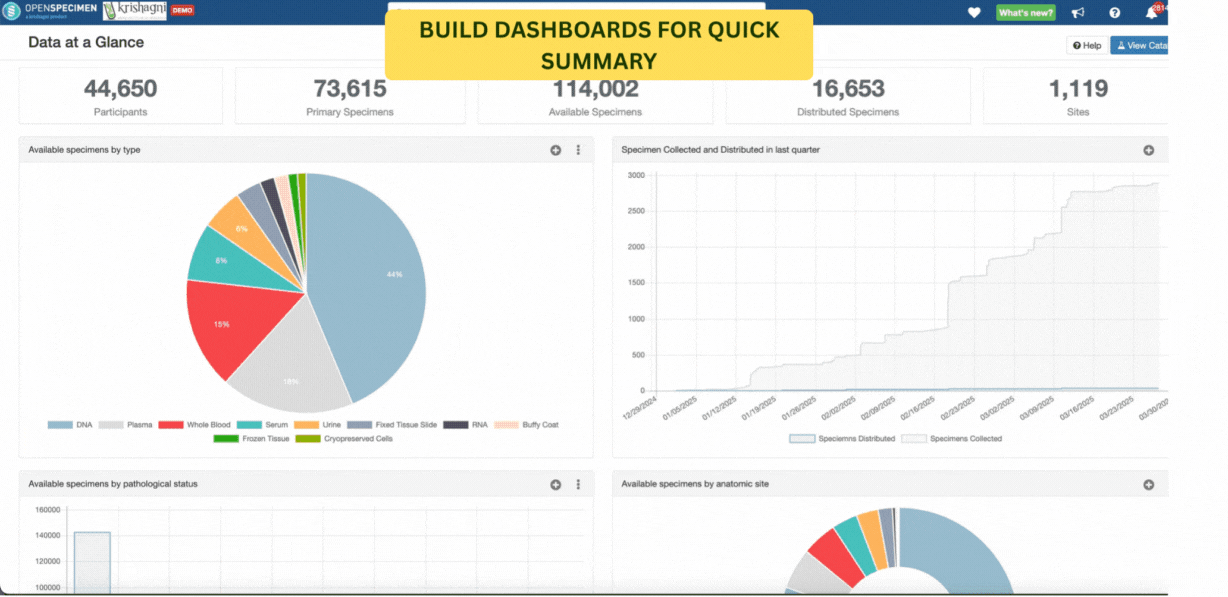The image size is (1228, 597).
Task: Click the 160000 y-axis label
Action: [x=48, y=509]
